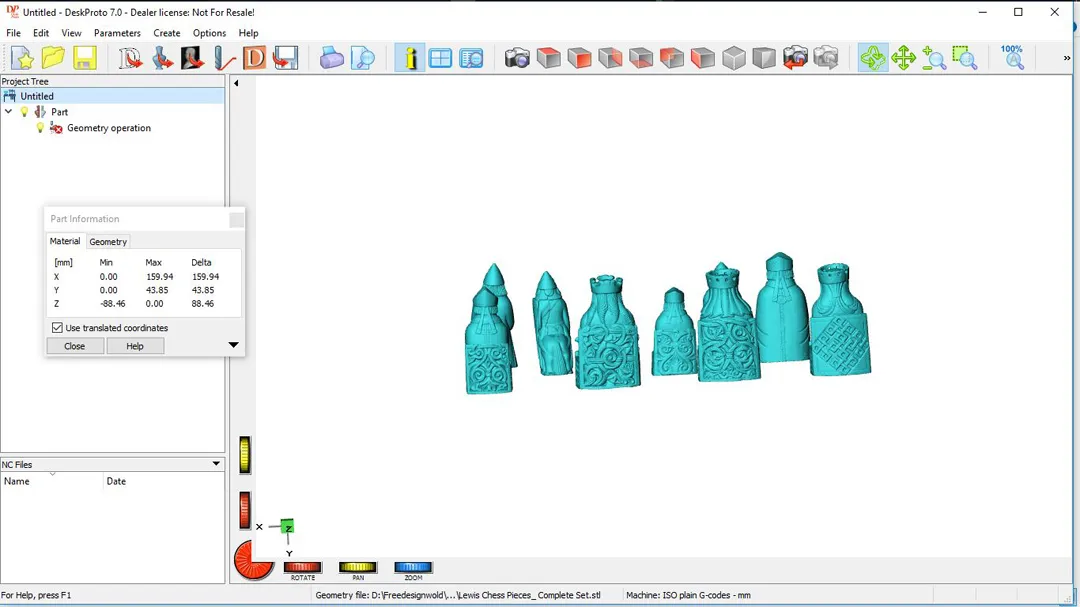The height and width of the screenshot is (607, 1080).
Task: Load vector file with the outlined D arrow icon
Action: point(129,58)
